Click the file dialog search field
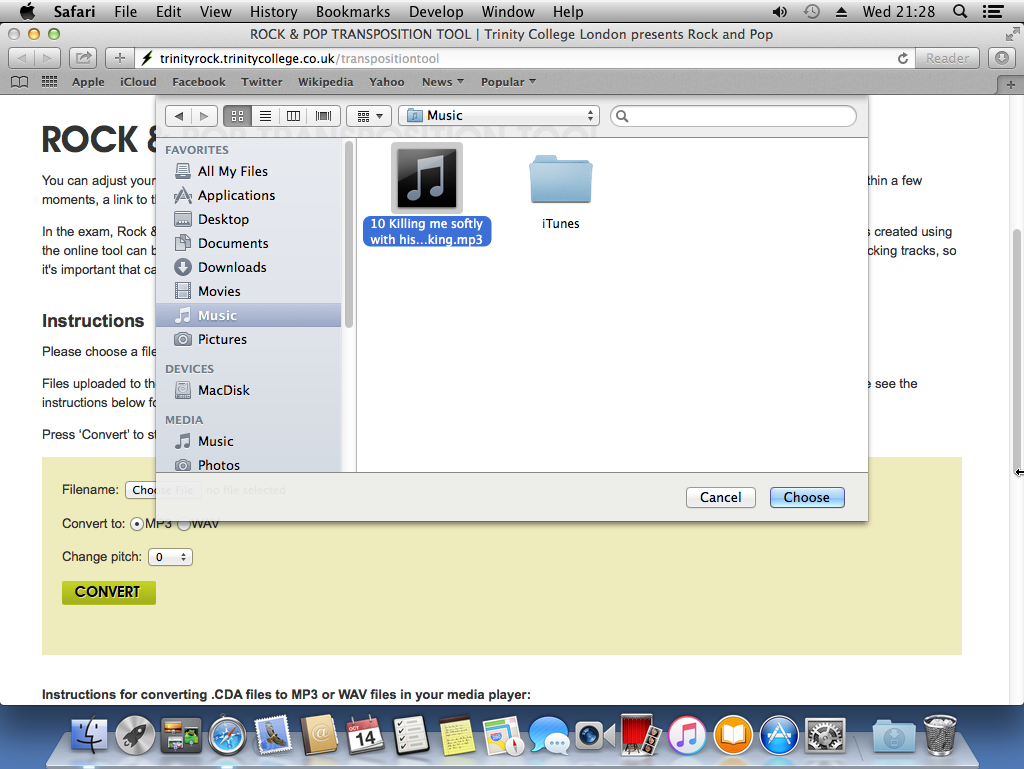Image resolution: width=1024 pixels, height=769 pixels. point(733,116)
